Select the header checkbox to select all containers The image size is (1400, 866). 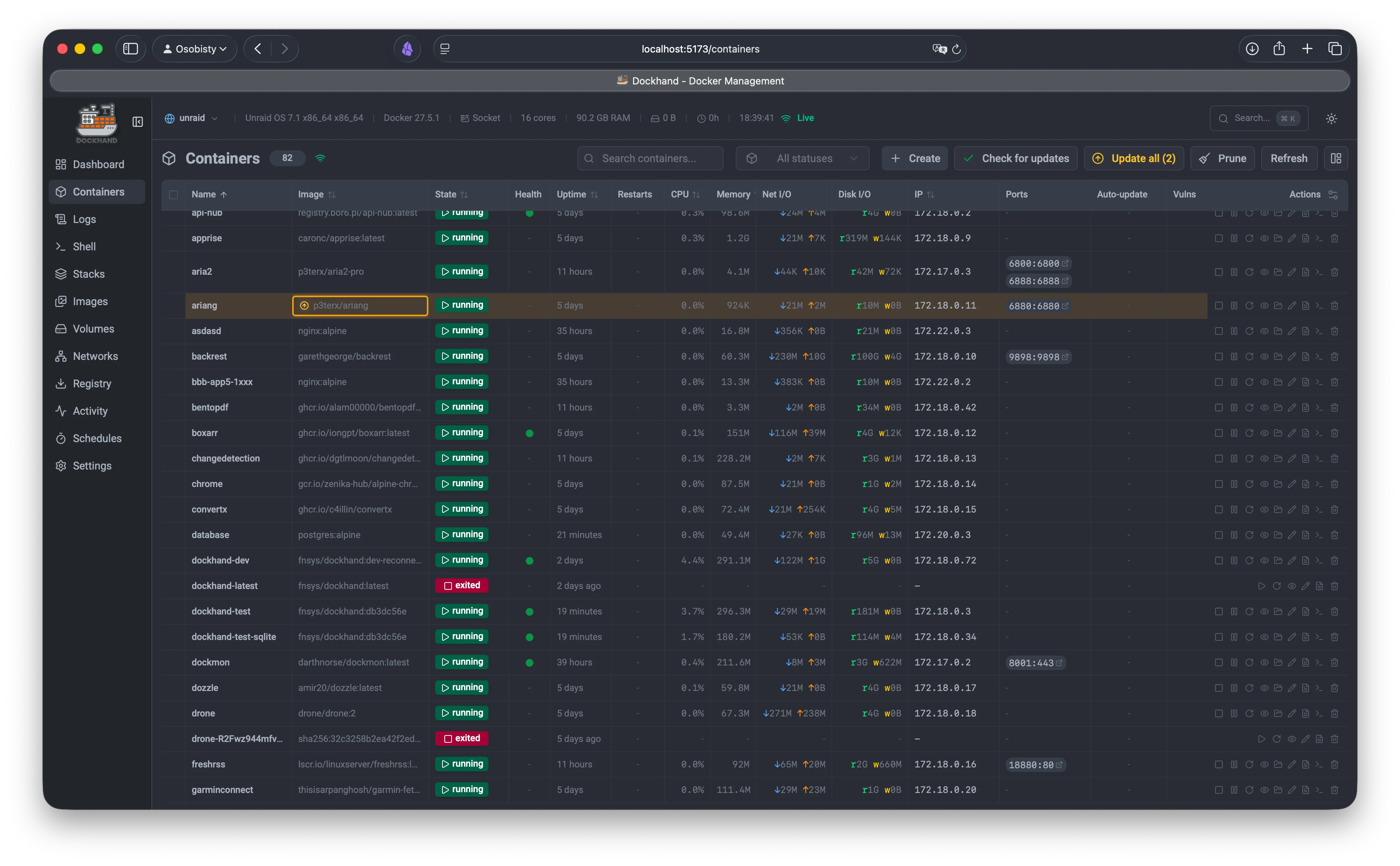point(174,195)
